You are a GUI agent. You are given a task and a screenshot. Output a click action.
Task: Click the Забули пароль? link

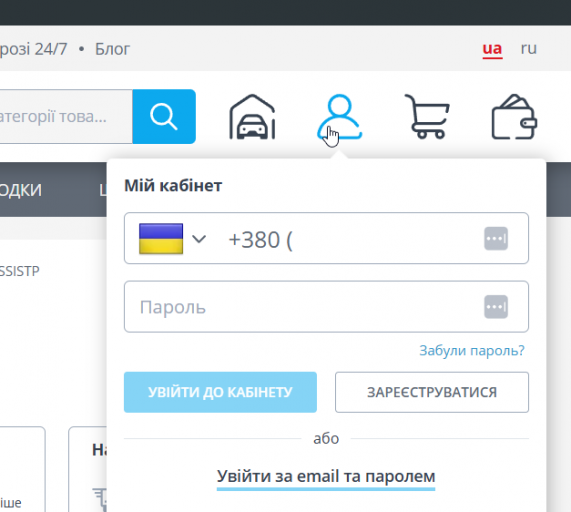(x=472, y=350)
